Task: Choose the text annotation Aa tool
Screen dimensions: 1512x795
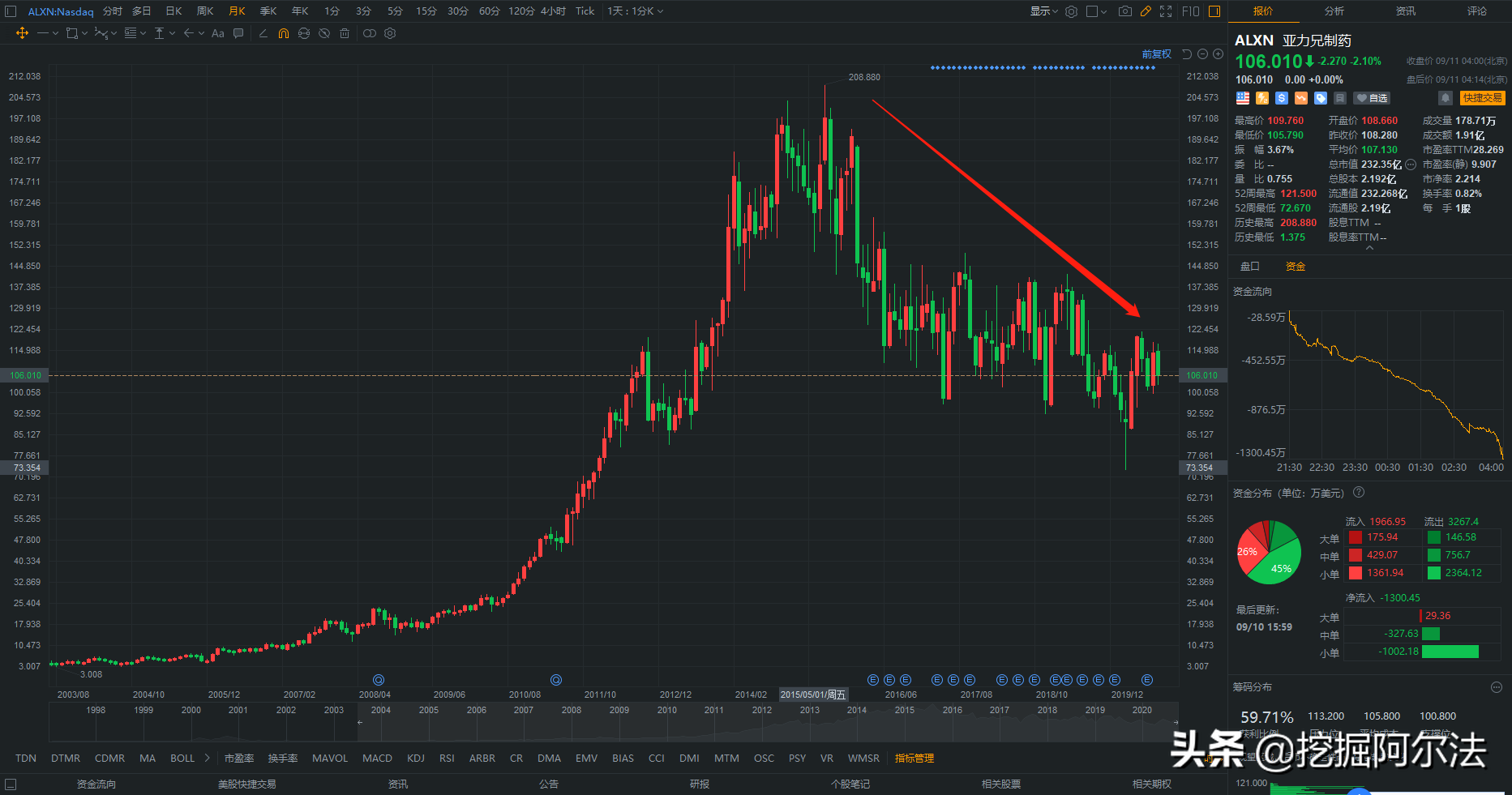Action: (217, 33)
